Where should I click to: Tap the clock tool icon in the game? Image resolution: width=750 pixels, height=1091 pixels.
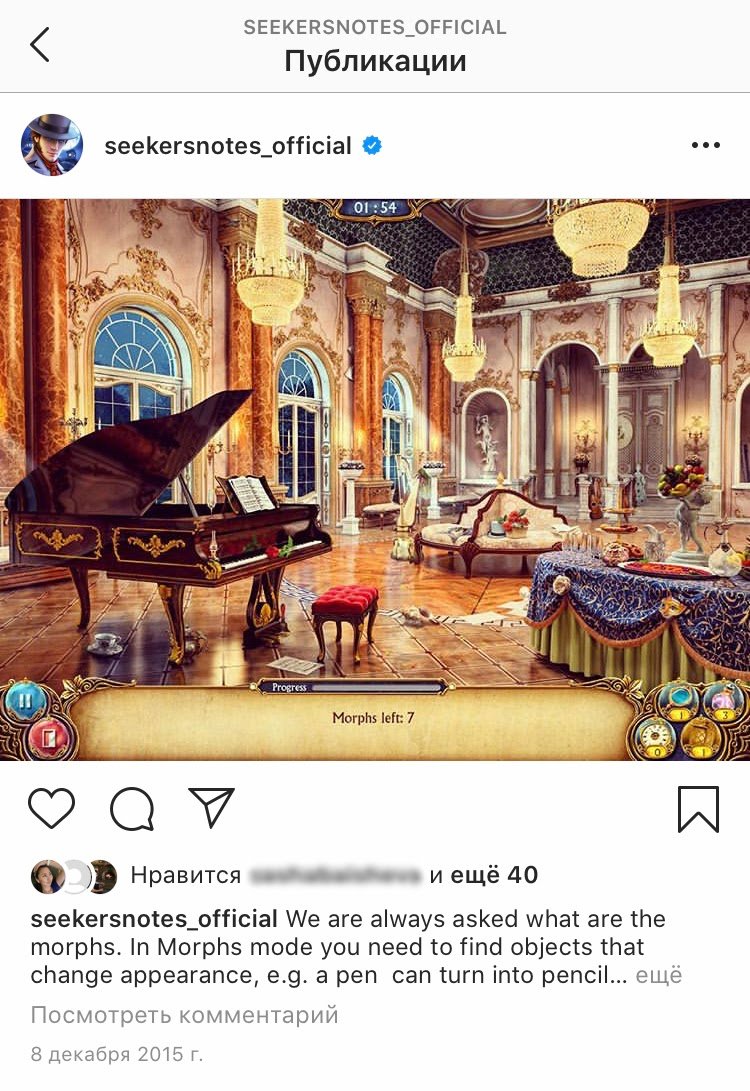(656, 740)
